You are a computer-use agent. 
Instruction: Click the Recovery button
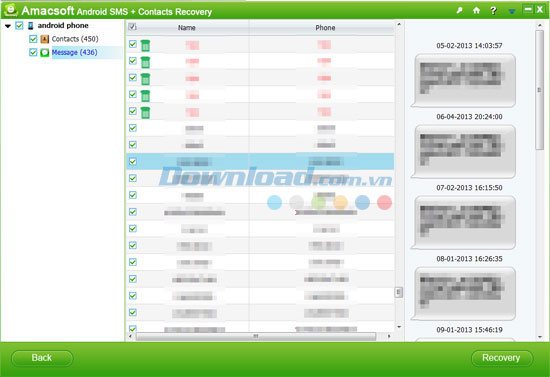[x=502, y=358]
